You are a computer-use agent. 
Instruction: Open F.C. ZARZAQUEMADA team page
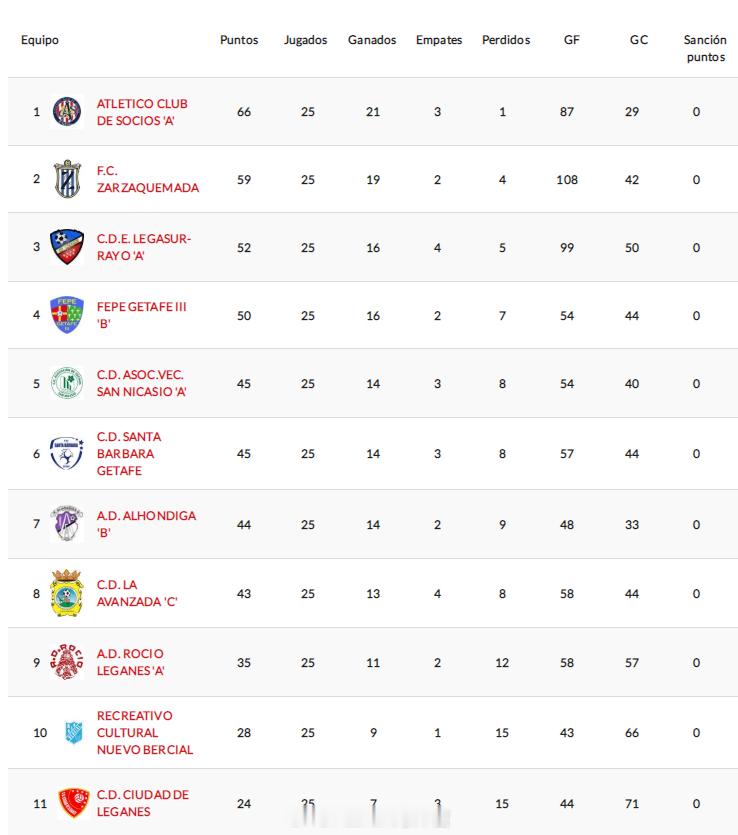[147, 179]
